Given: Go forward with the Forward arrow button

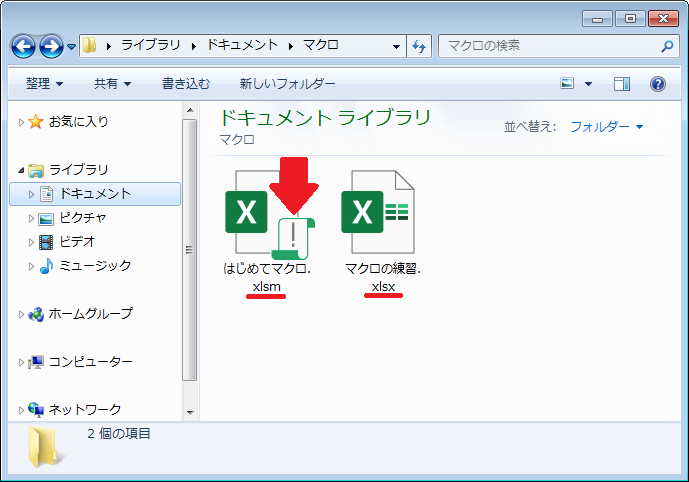Looking at the screenshot, I should point(51,46).
